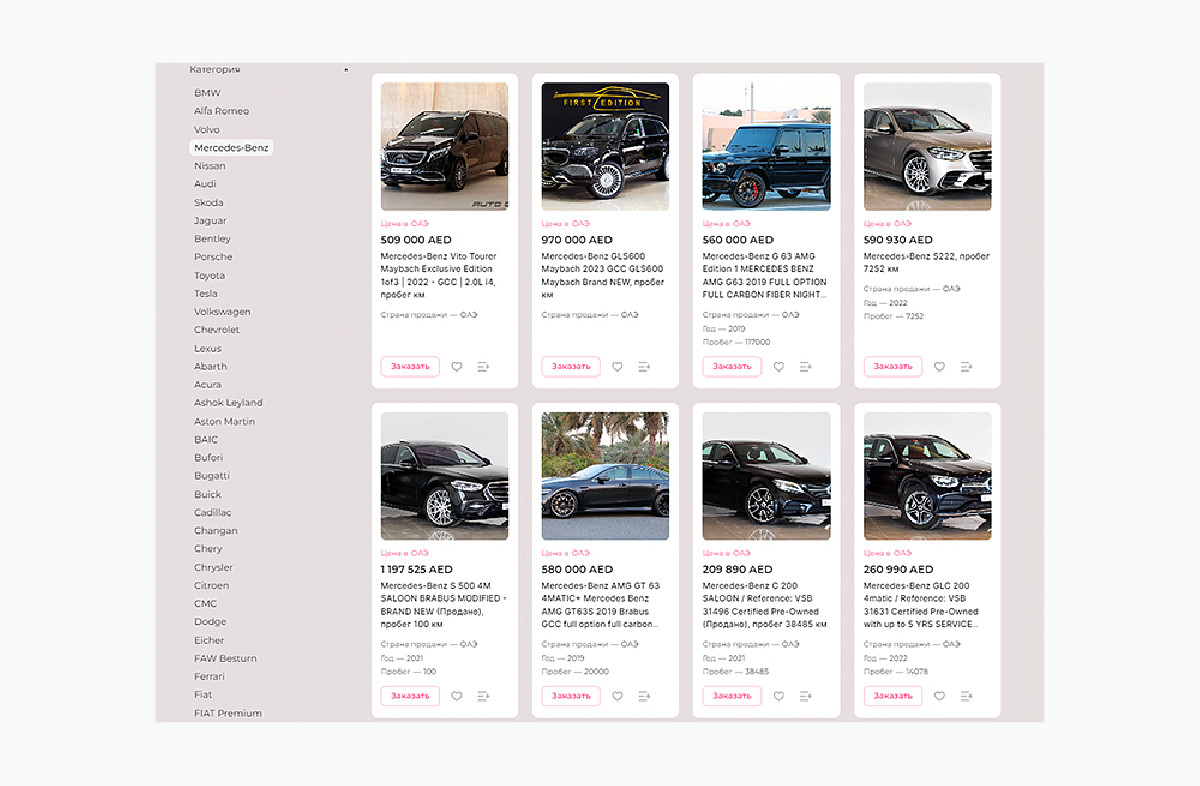Mark the C 200 Saloon as favorite
1200x786 pixels.
click(778, 696)
